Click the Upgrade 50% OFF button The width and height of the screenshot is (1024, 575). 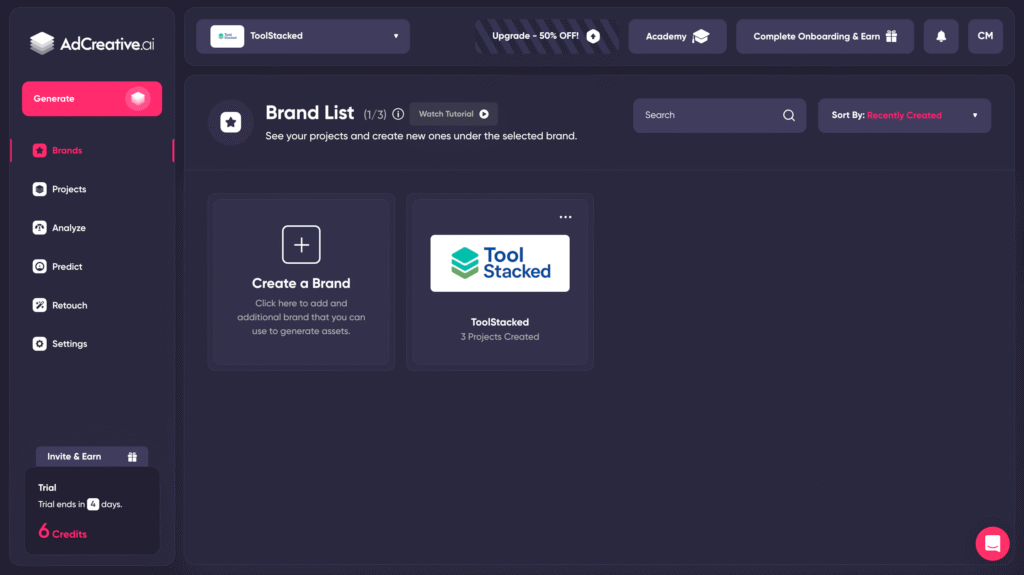(x=546, y=36)
